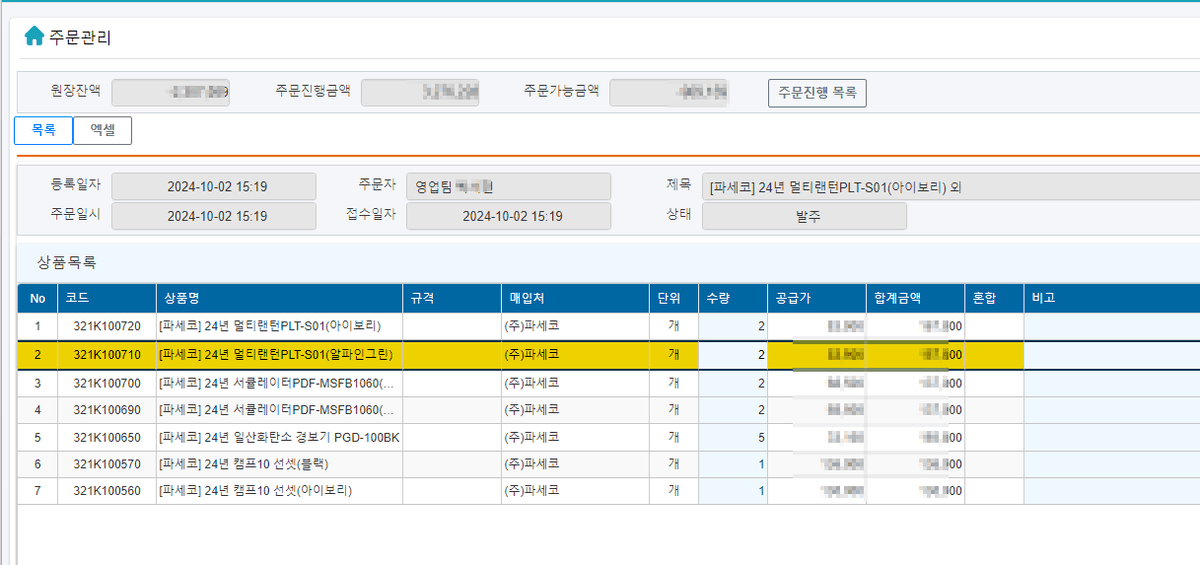This screenshot has height=565, width=1200.
Task: Click the 수량 column header
Action: (732, 298)
